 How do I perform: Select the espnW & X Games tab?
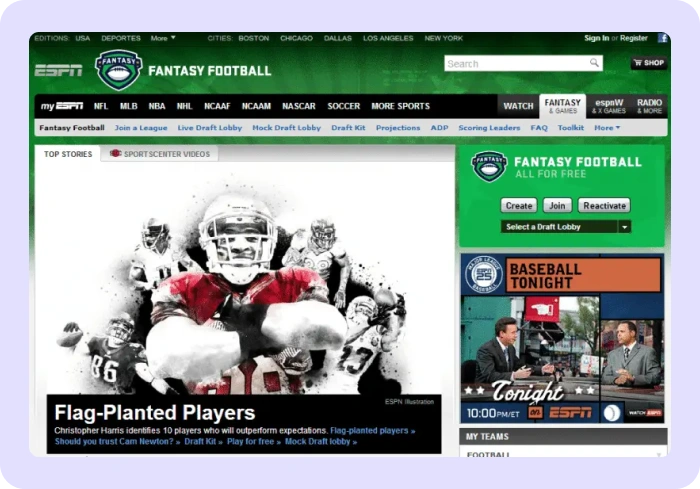click(x=609, y=106)
